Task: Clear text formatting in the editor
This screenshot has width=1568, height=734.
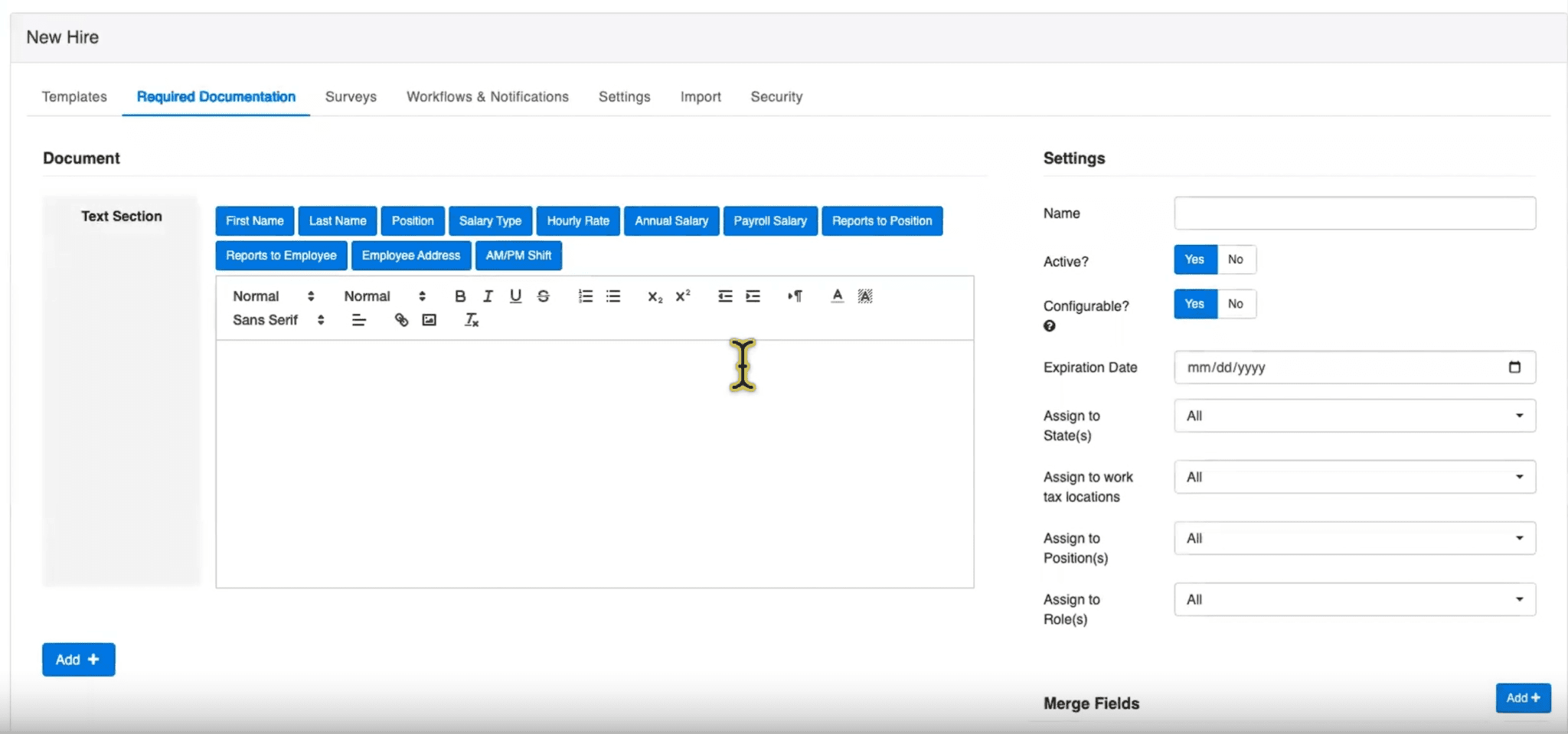Action: [x=472, y=320]
